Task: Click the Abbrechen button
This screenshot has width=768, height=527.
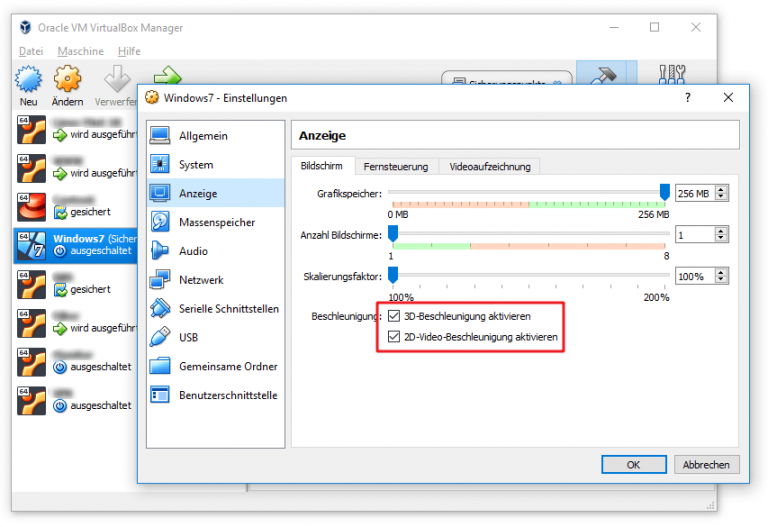Action: tap(706, 464)
